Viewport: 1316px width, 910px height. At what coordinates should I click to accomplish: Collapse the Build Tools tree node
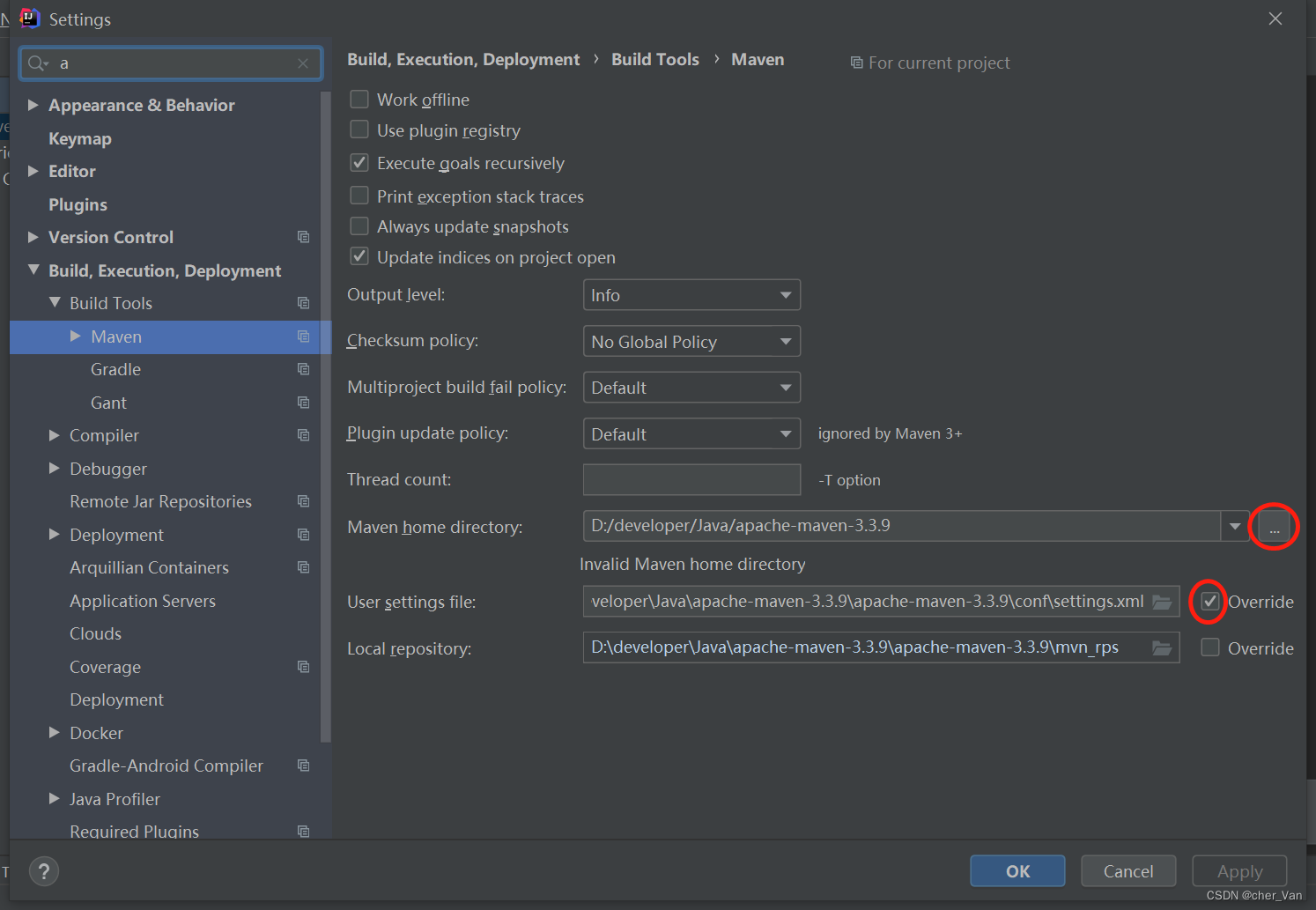pos(55,302)
